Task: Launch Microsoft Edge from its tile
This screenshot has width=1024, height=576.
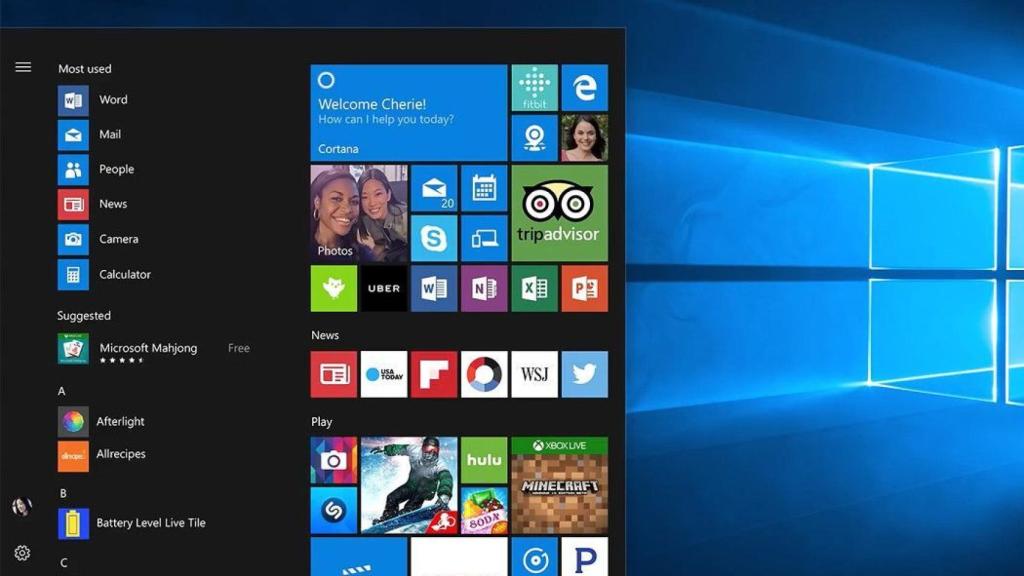Action: (584, 88)
